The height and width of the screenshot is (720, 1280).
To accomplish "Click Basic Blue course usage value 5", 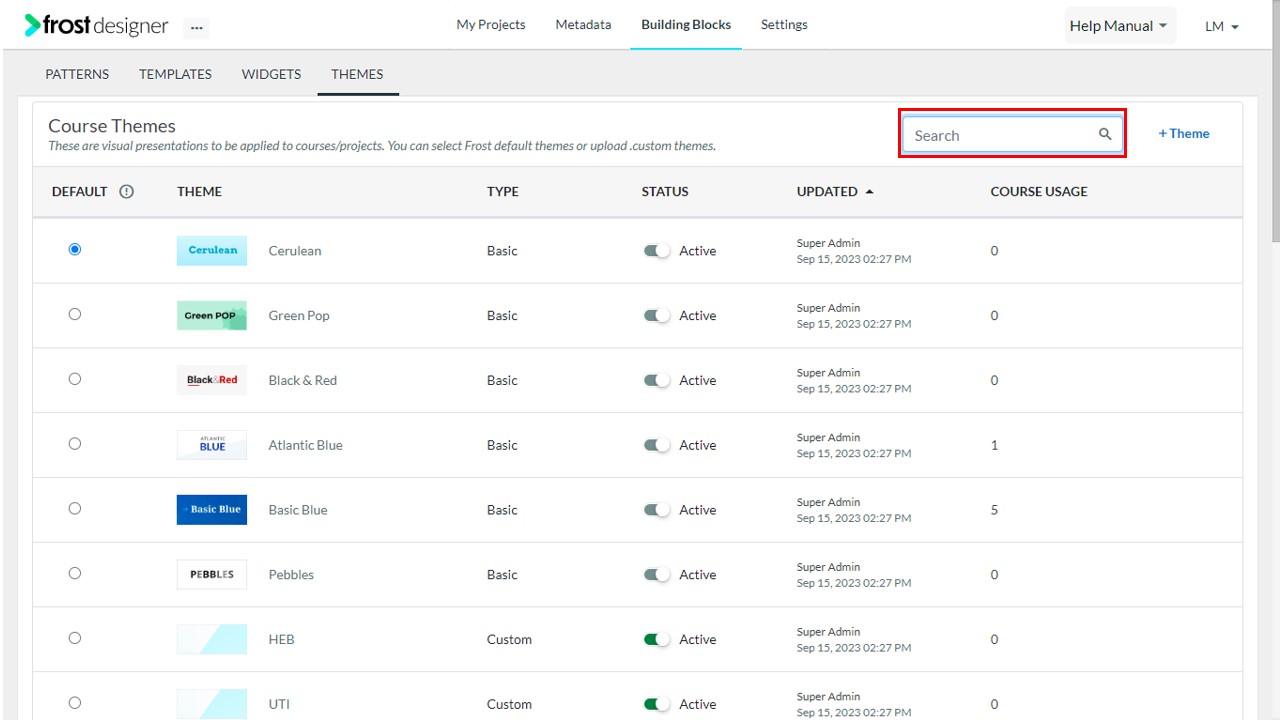I will click(x=994, y=510).
